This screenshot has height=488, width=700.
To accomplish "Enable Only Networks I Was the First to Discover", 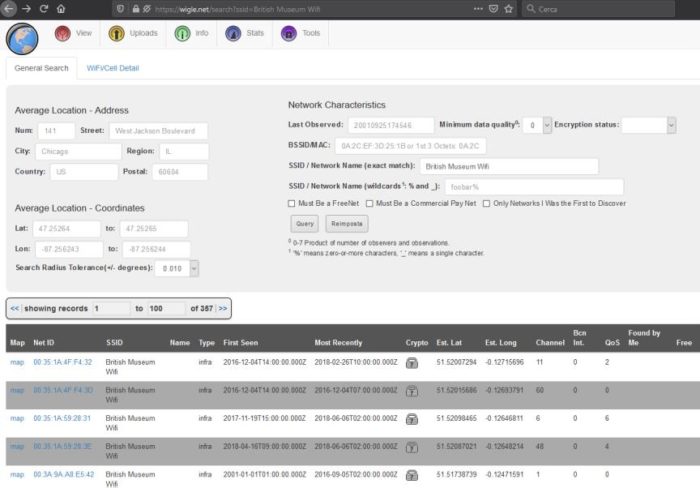I will [x=486, y=204].
